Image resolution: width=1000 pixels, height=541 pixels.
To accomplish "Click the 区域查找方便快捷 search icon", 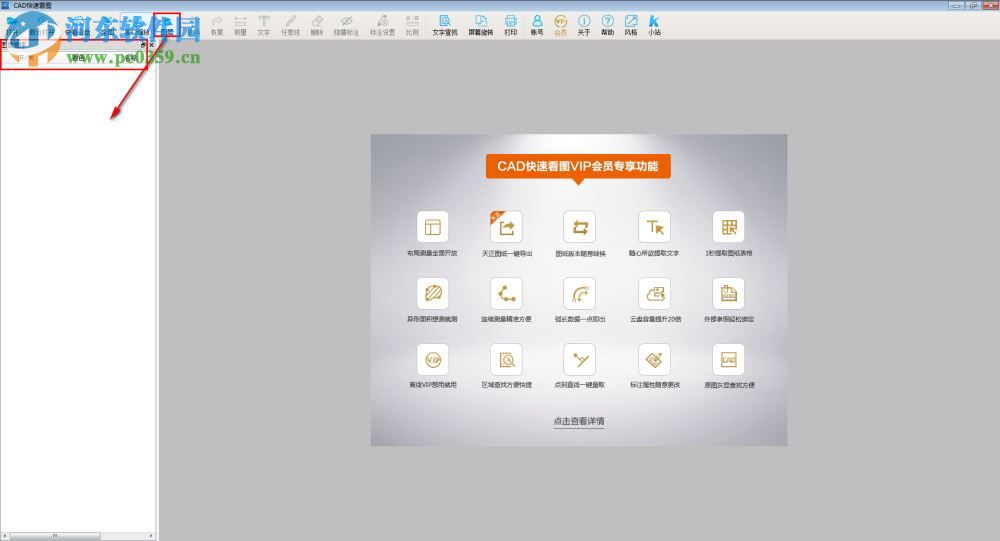I will [506, 360].
